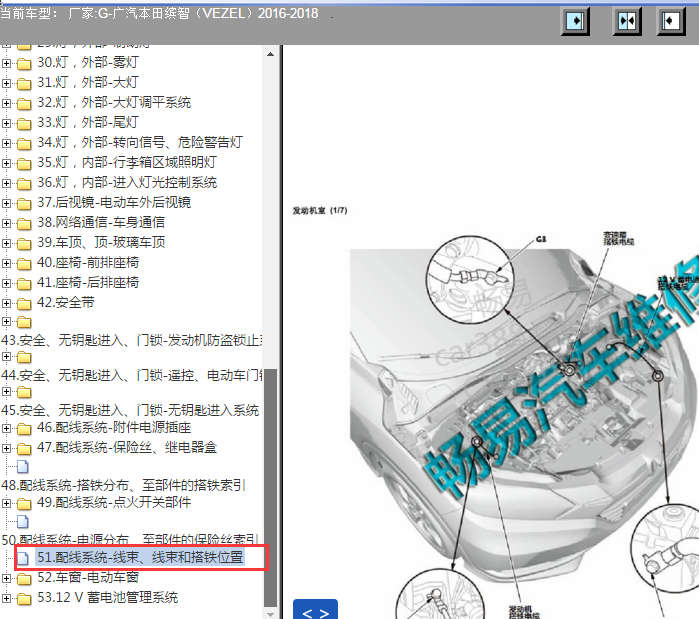699x619 pixels.
Task: Click folder icon of '35.灯，内部-行李箱区域照明灯'
Action: pos(24,164)
